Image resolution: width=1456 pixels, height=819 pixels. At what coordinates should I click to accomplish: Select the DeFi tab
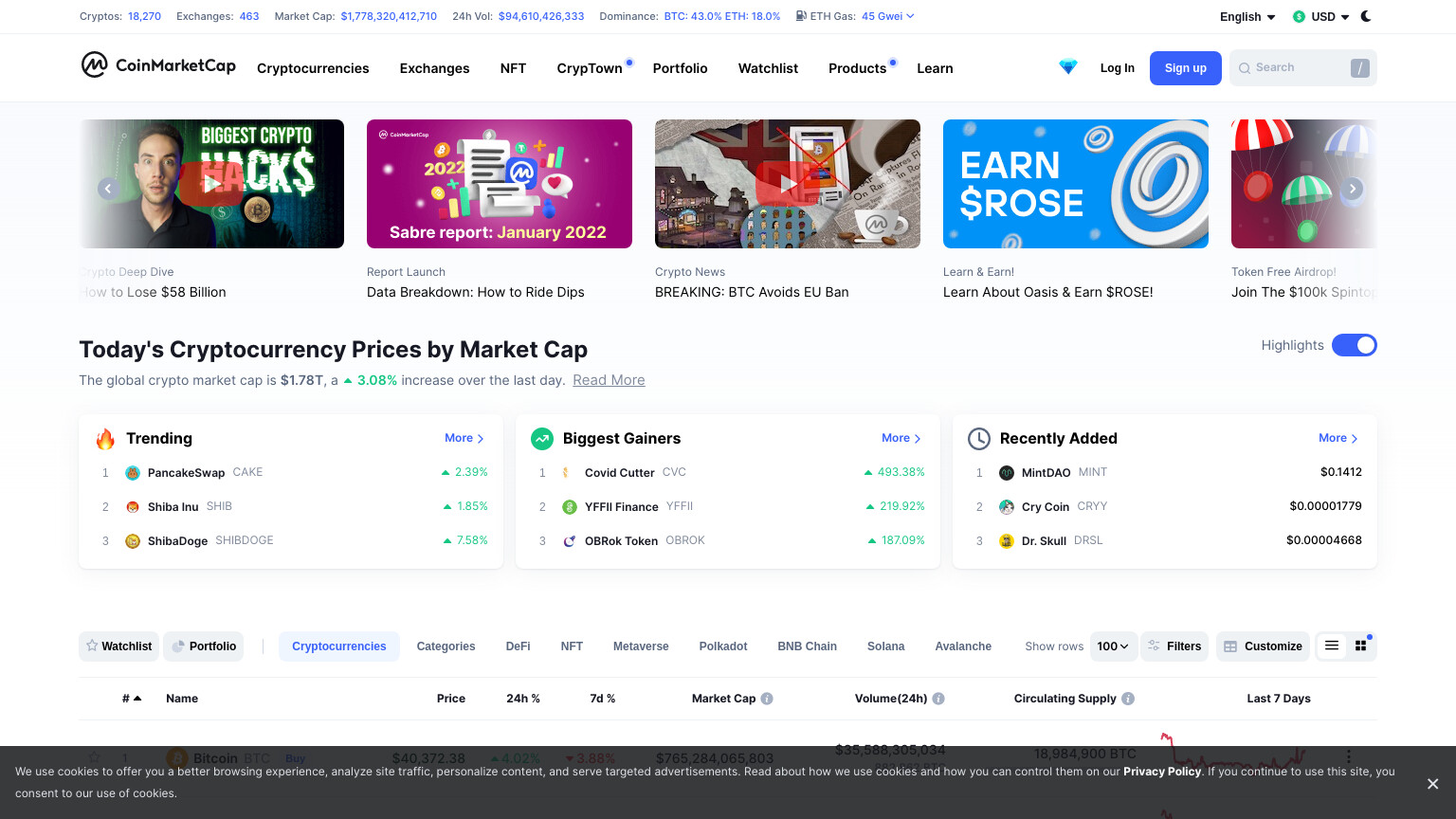point(519,646)
